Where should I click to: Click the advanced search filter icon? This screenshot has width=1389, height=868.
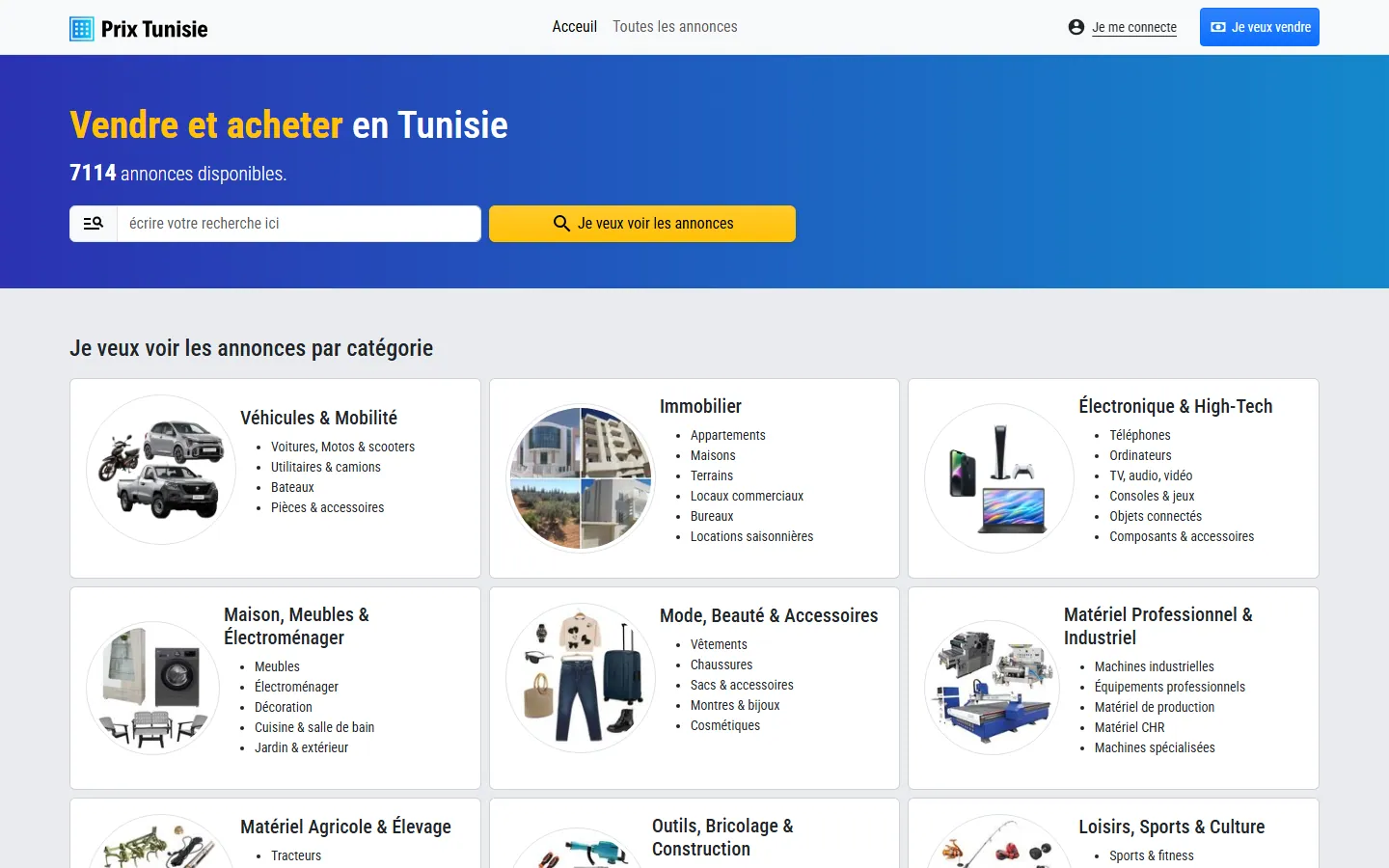point(94,224)
